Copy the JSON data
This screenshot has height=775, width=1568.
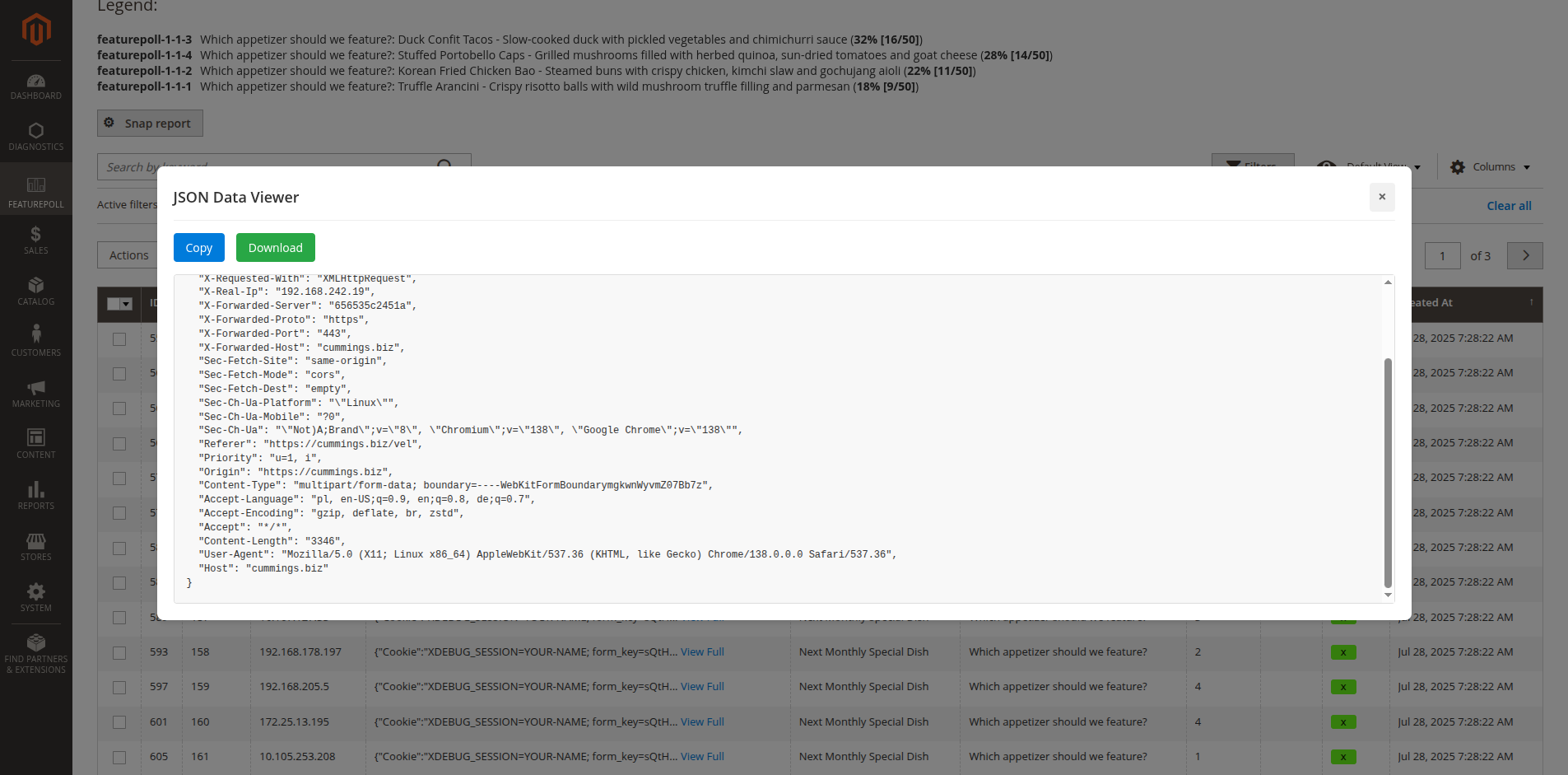pyautogui.click(x=198, y=248)
